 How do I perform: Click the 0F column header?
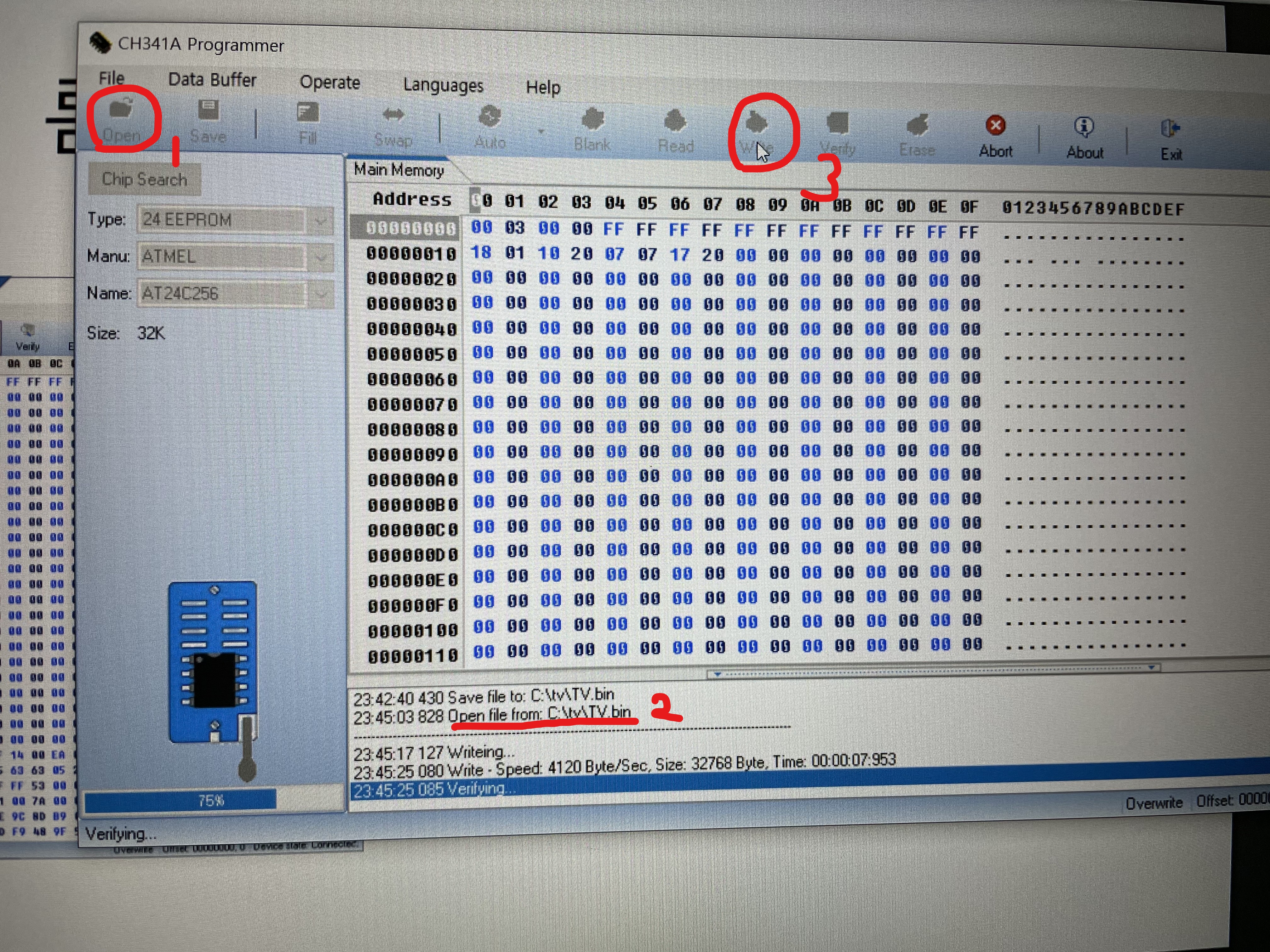969,207
